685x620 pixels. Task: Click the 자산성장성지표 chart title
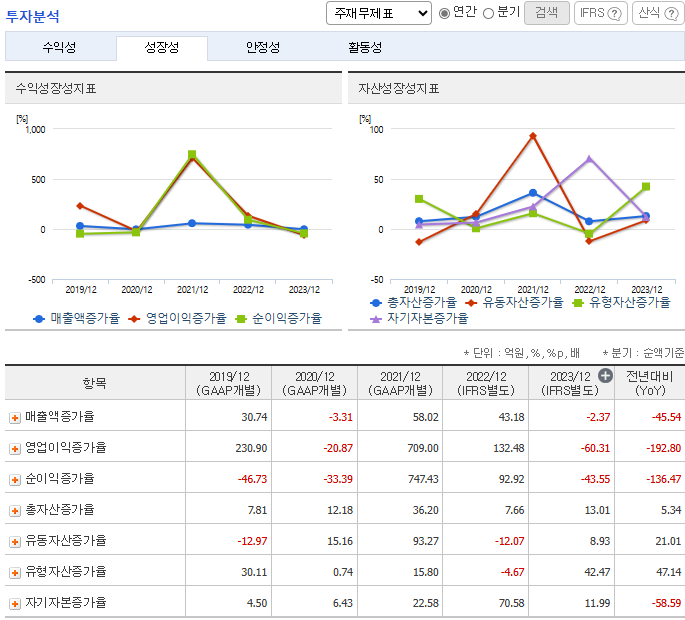coord(398,89)
